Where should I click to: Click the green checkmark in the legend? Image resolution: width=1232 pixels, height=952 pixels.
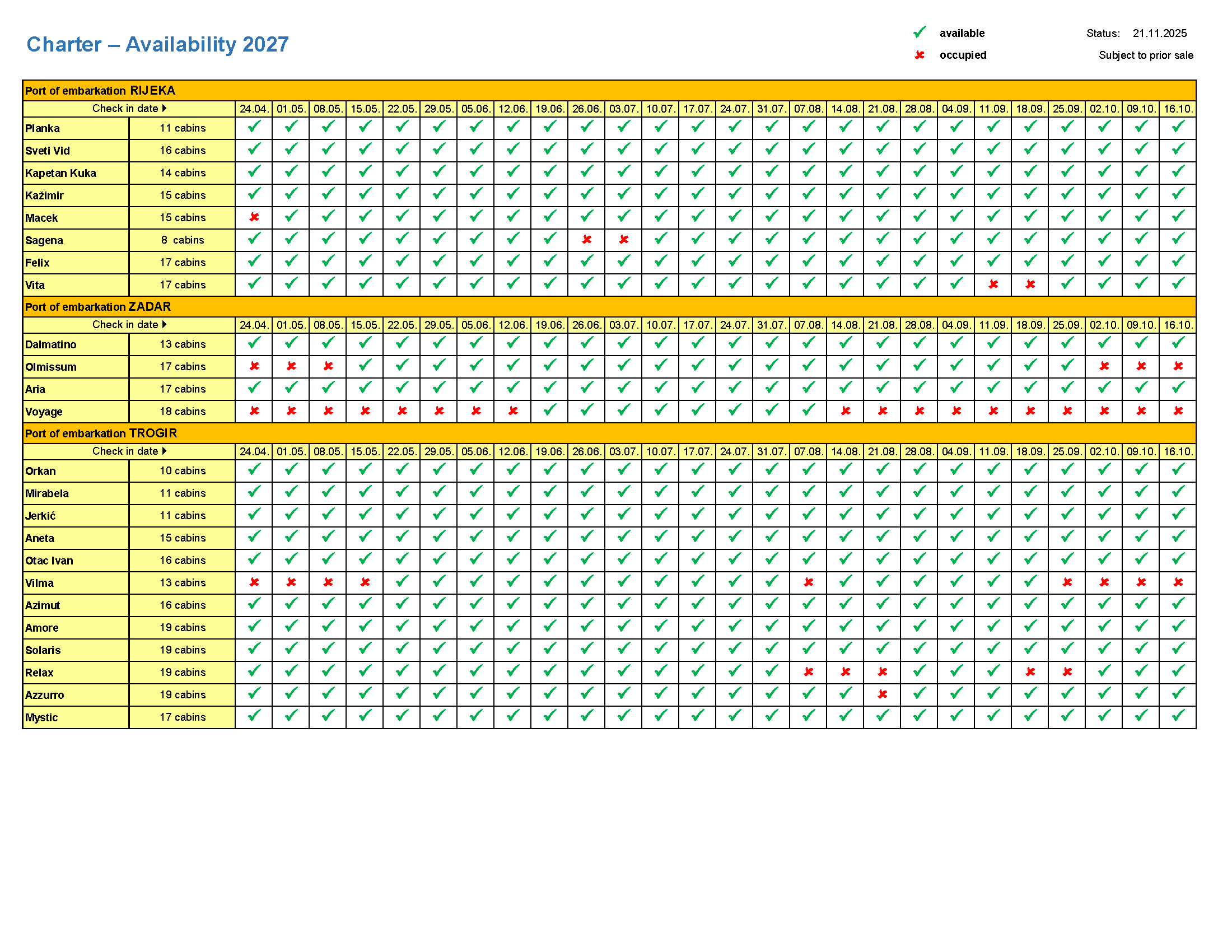tap(919, 32)
